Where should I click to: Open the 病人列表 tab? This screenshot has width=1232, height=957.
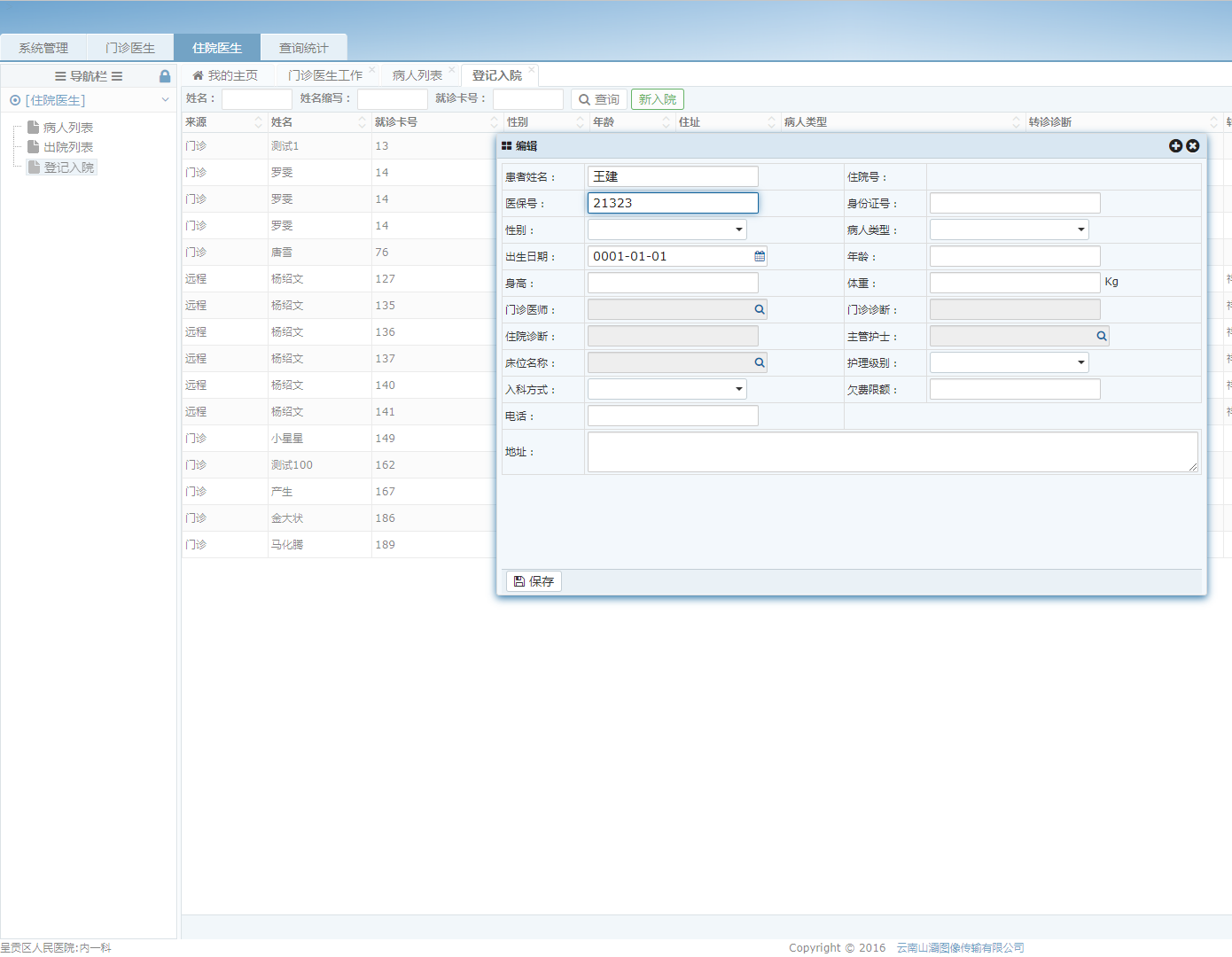click(x=417, y=75)
